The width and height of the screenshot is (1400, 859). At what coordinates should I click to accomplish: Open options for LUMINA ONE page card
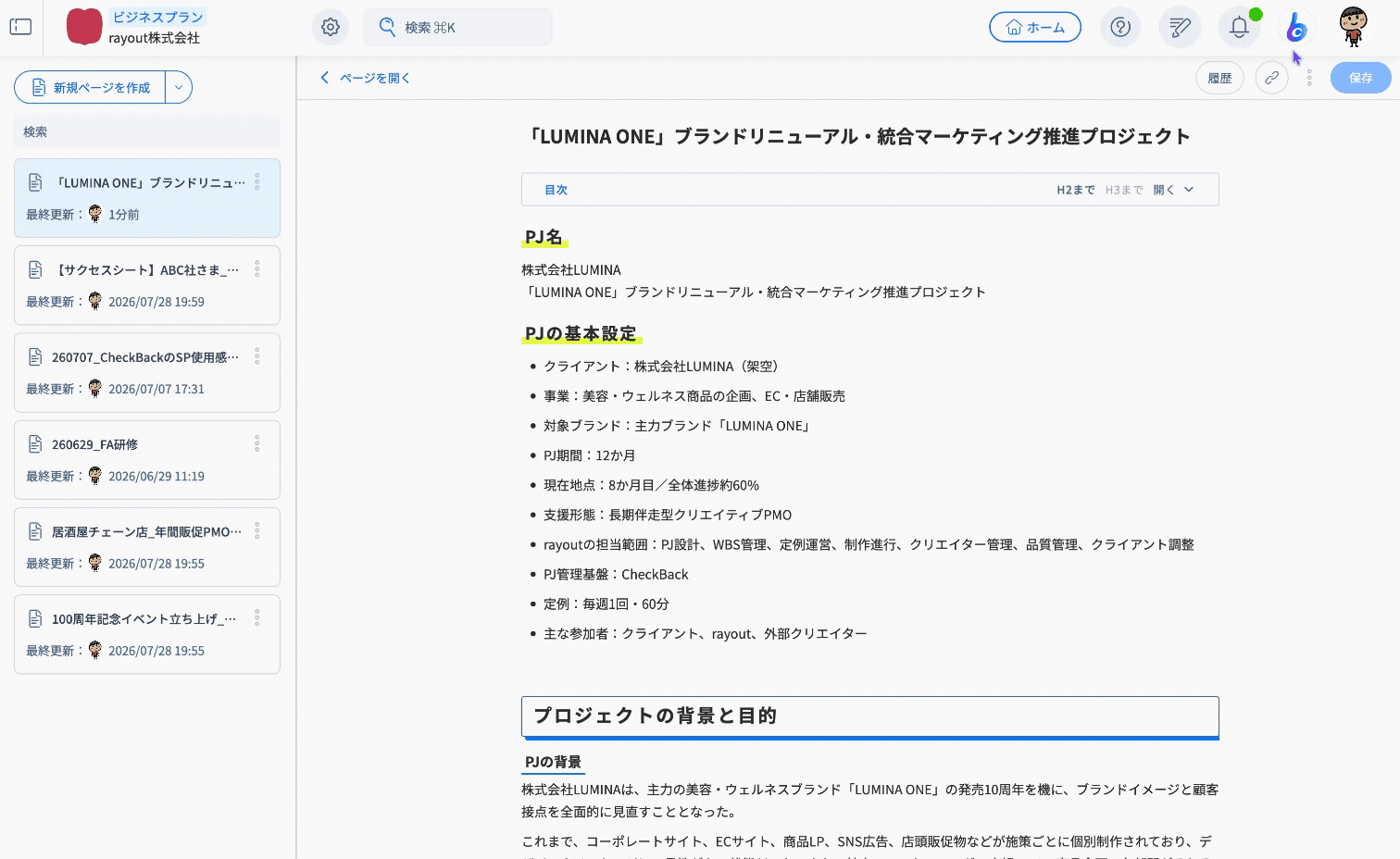(257, 182)
